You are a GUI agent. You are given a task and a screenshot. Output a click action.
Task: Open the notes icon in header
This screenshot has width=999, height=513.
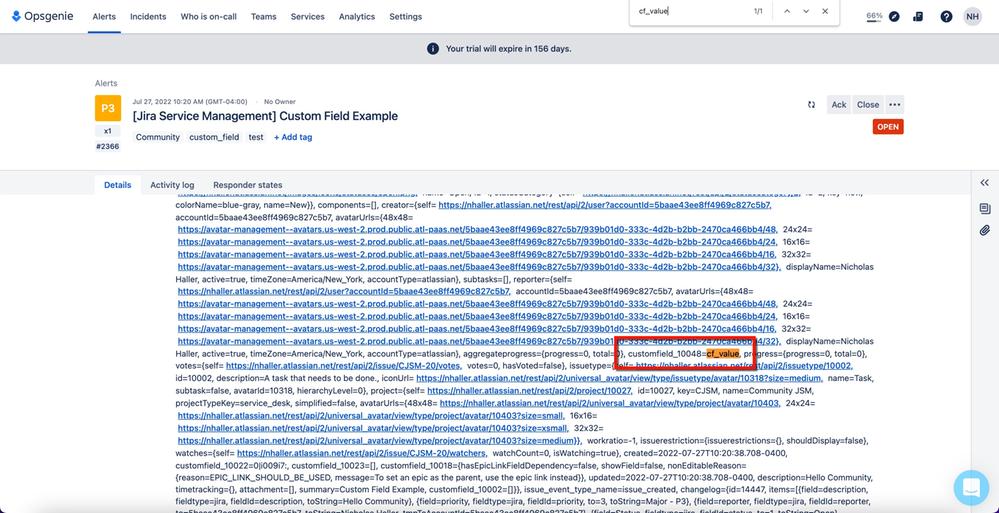point(918,17)
